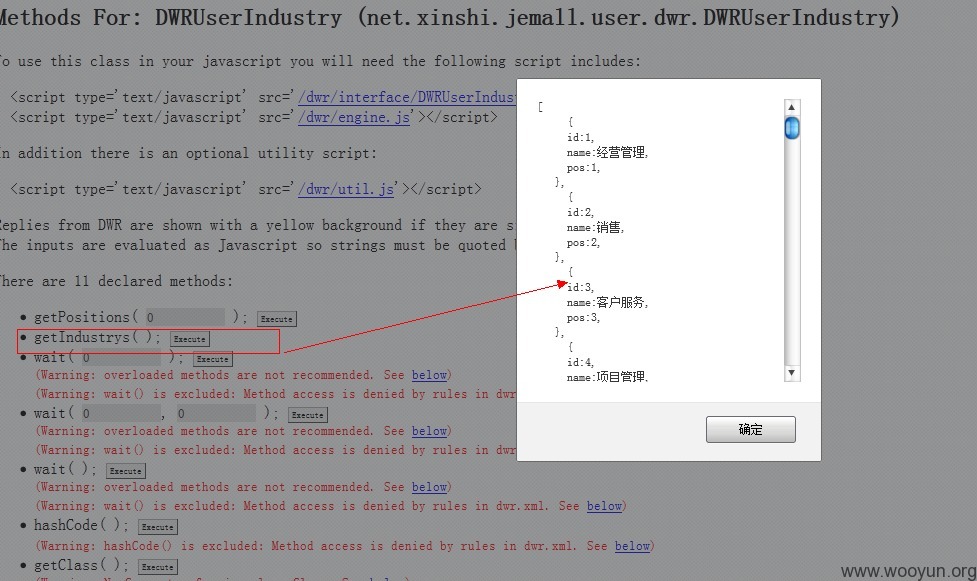The image size is (977, 581).
Task: Focus the getPositions parameter input
Action: [x=184, y=317]
